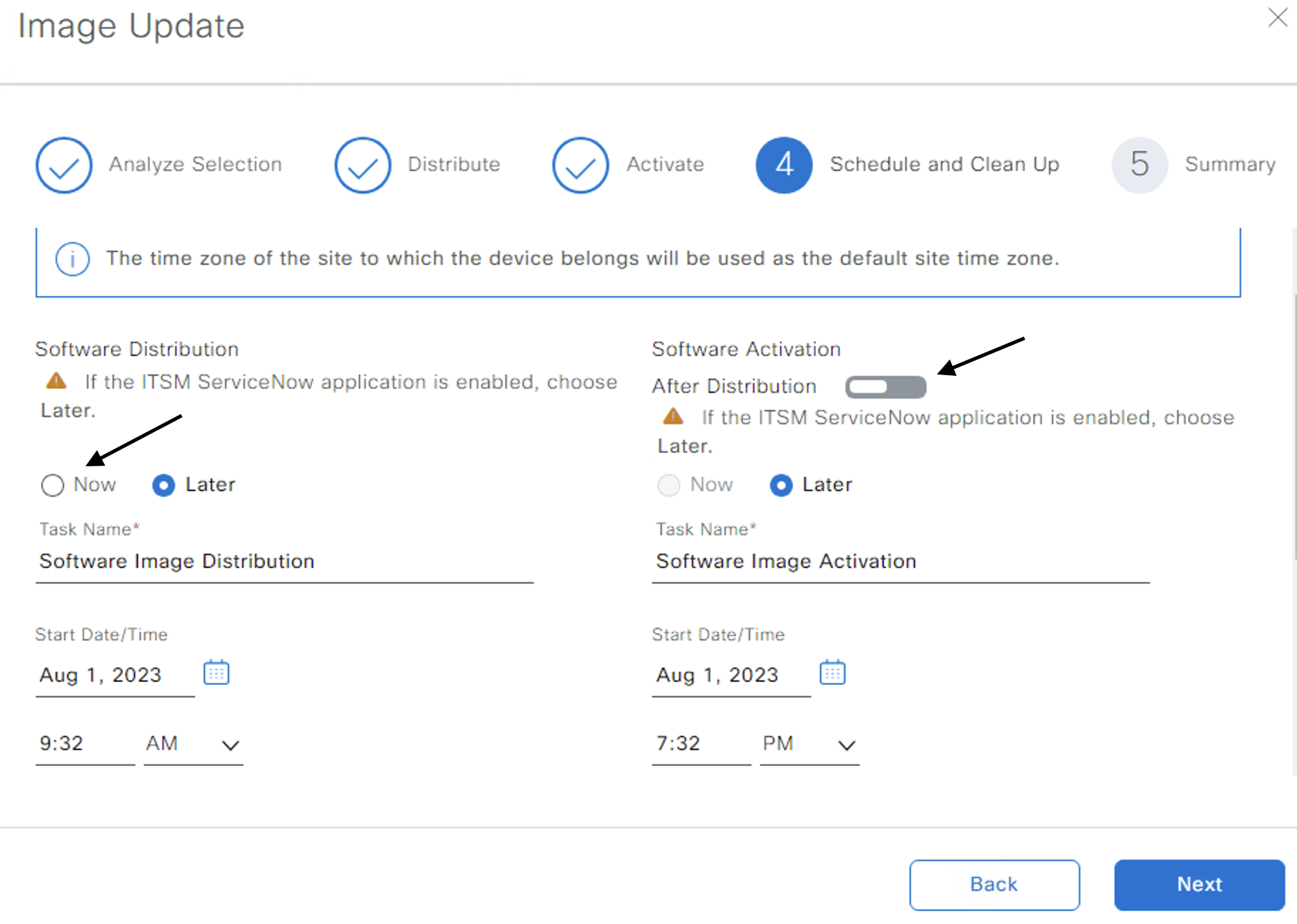Click the Next button
1297x924 pixels.
pyautogui.click(x=1199, y=885)
